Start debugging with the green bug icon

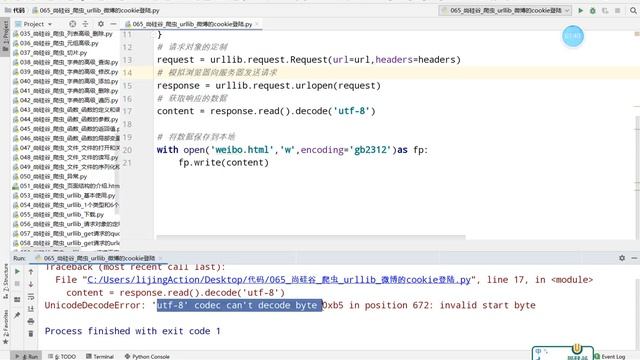pos(593,11)
